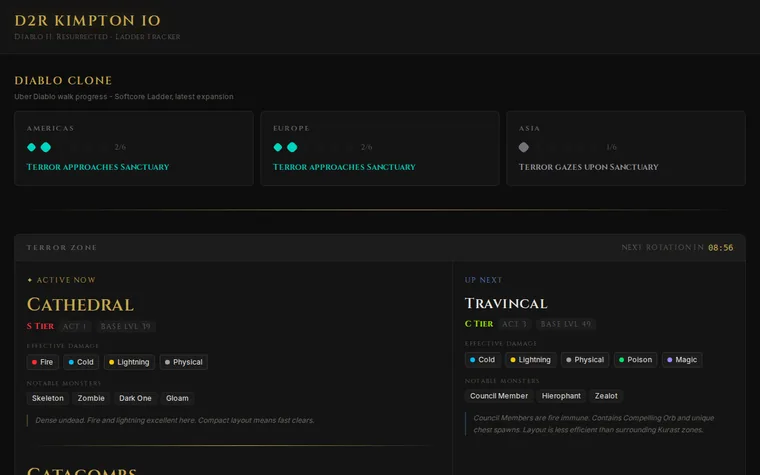The height and width of the screenshot is (475, 760).
Task: Click the Dark One monster tag
Action: 135,398
